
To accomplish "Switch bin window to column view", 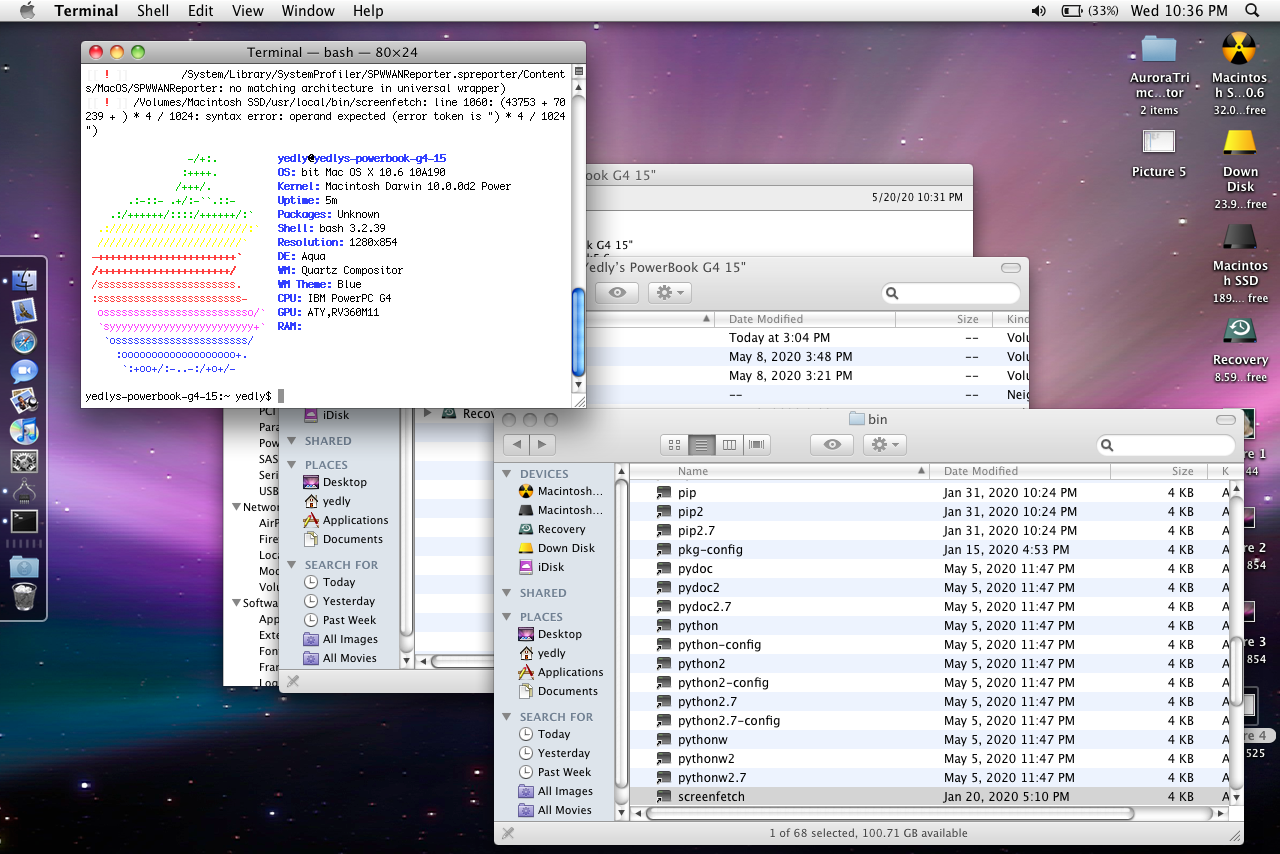I will [x=729, y=445].
